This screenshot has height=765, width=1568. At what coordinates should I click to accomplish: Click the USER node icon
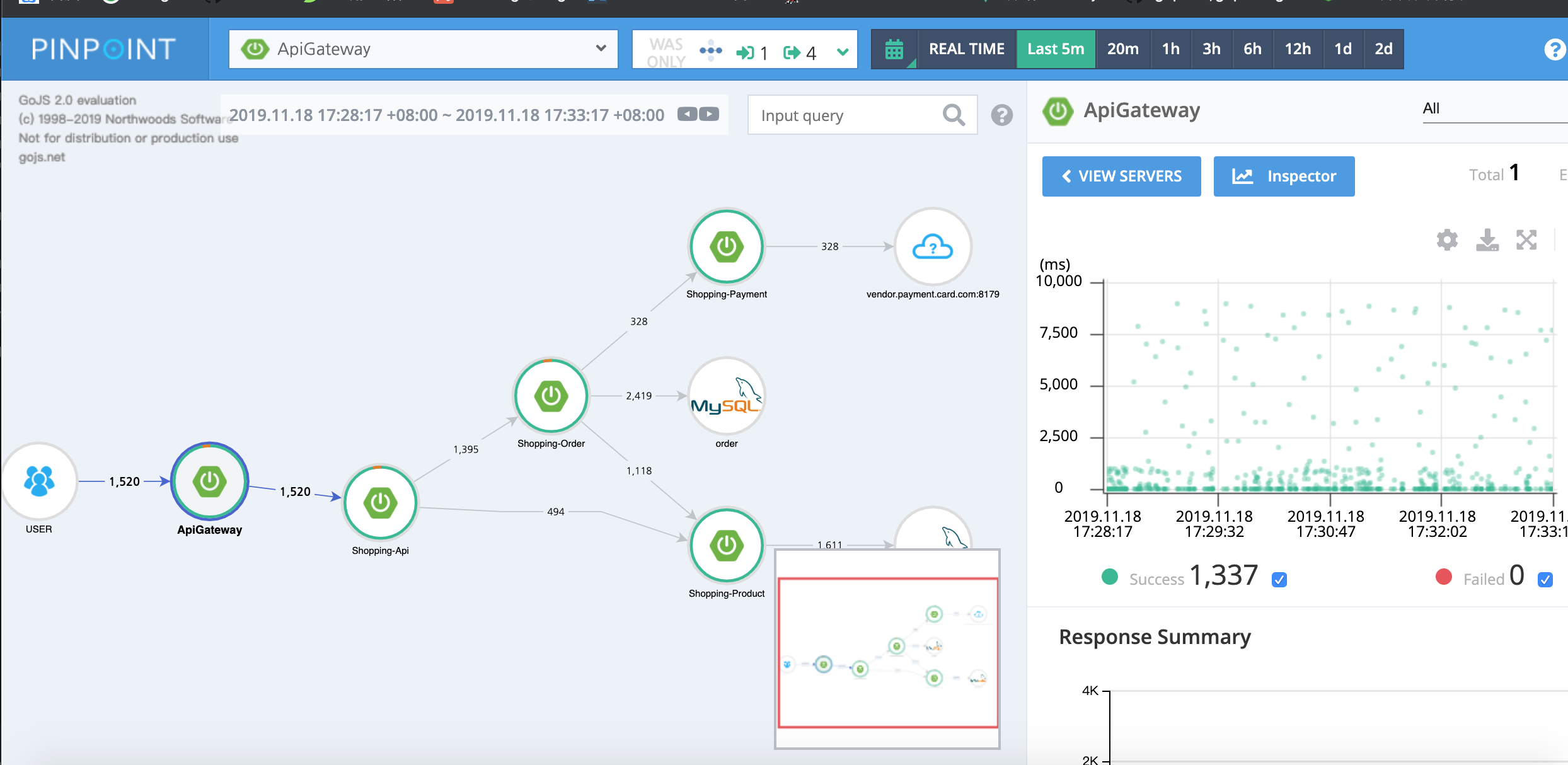tap(39, 481)
